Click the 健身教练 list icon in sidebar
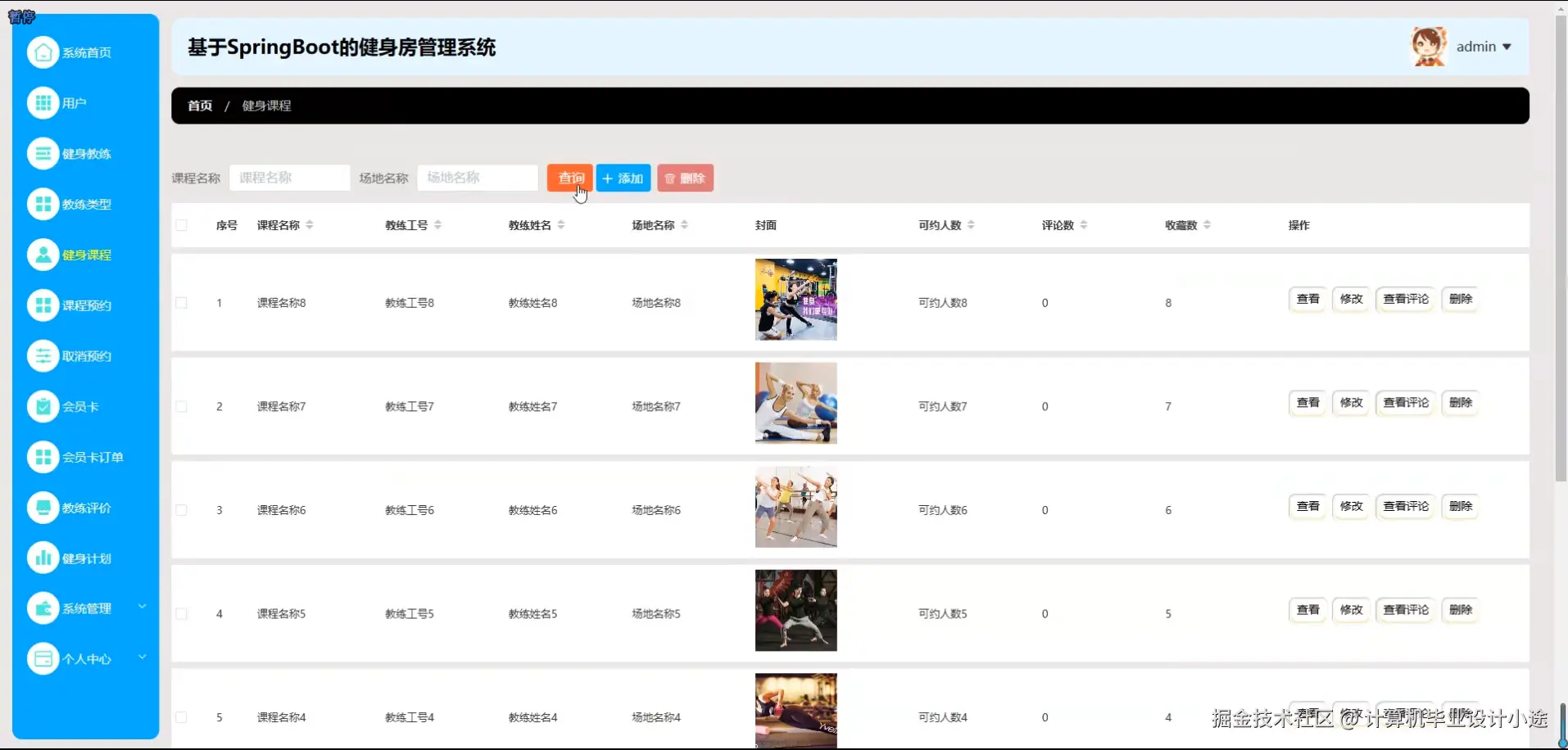 click(43, 154)
